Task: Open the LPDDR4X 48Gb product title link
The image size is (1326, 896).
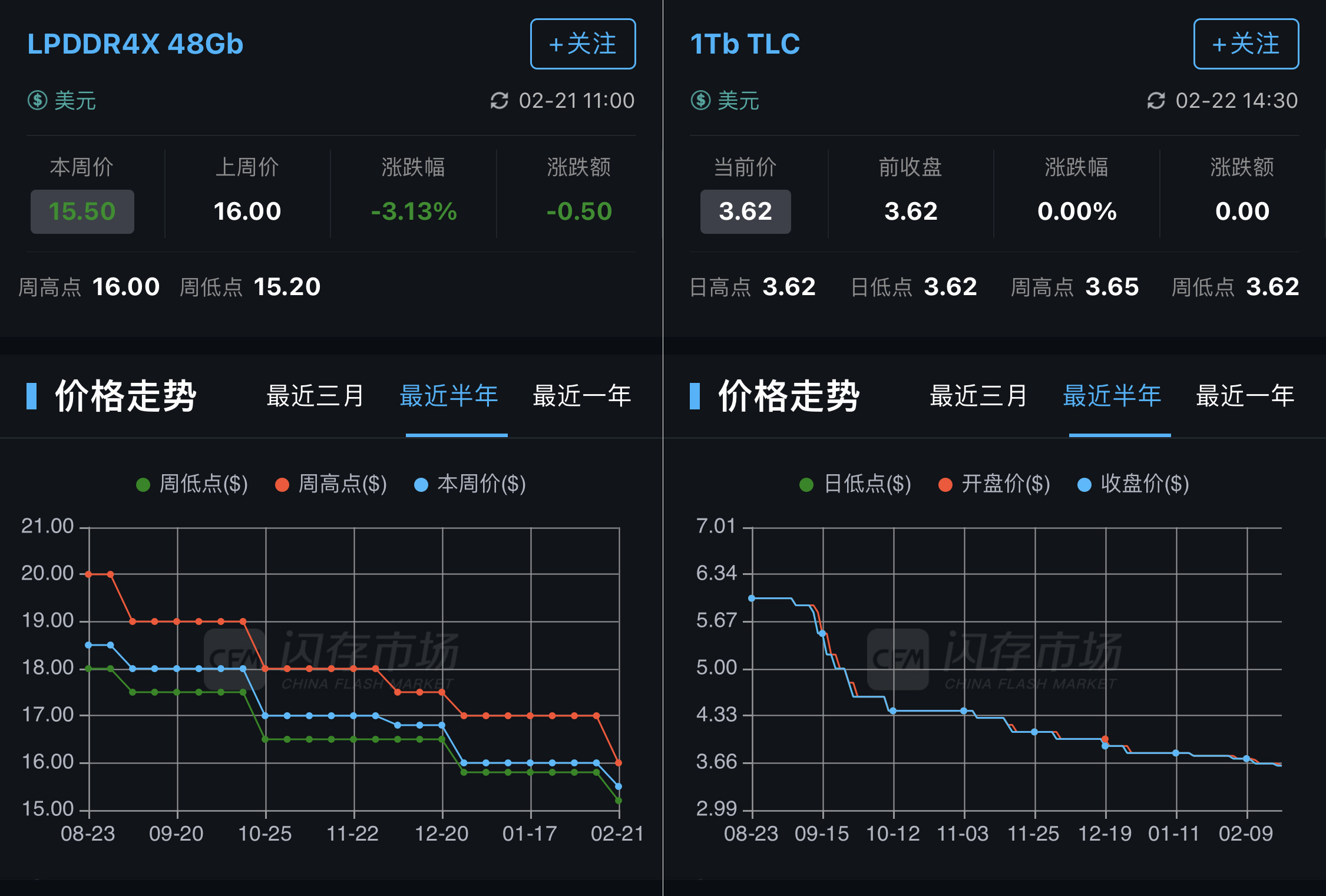Action: (x=135, y=44)
